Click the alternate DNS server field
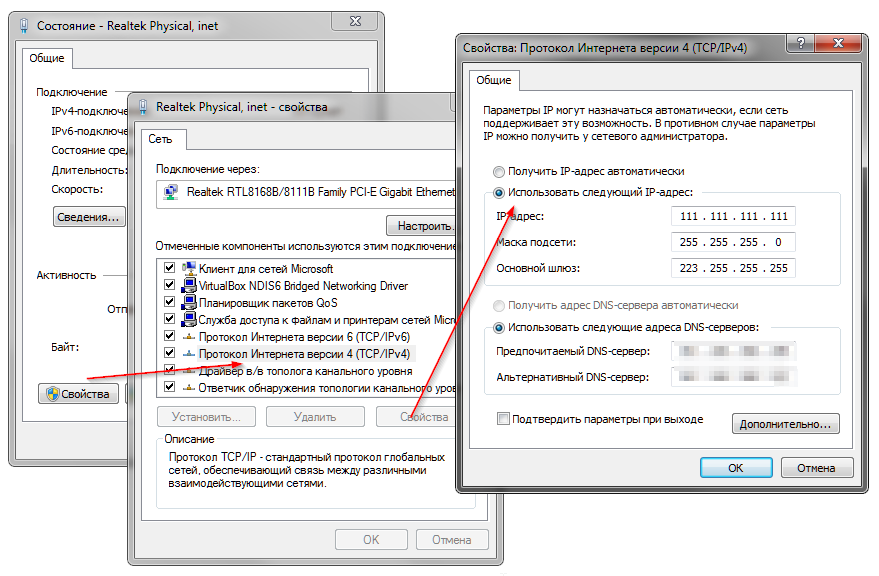This screenshot has height=576, width=879. tap(733, 377)
